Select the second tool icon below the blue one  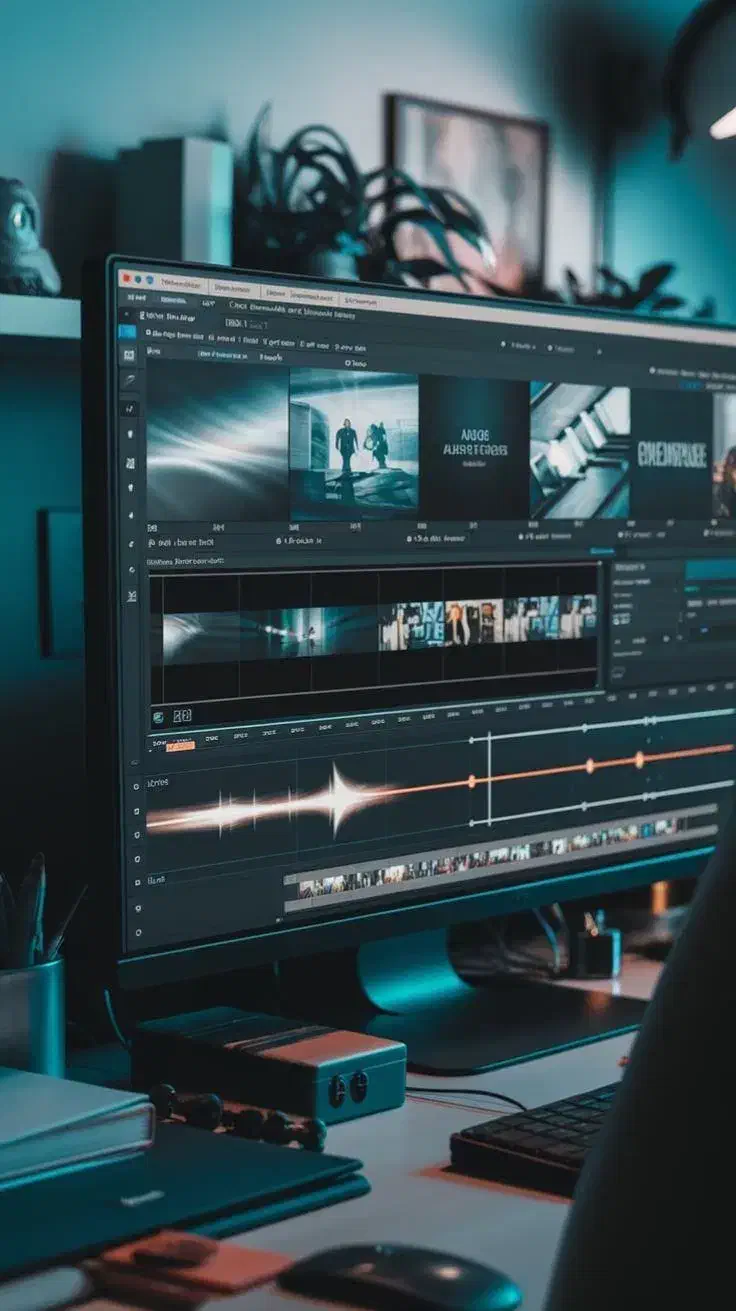pyautogui.click(x=129, y=380)
